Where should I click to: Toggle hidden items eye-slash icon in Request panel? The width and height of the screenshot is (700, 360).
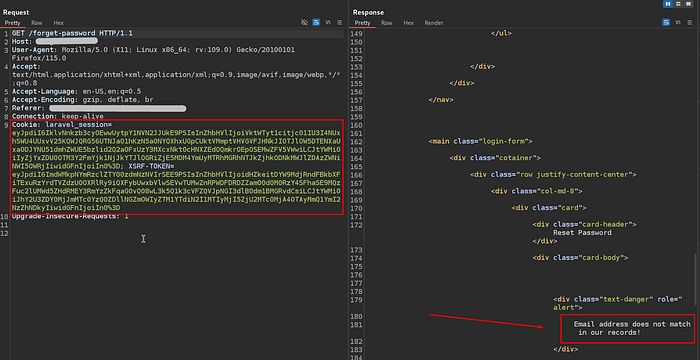[x=304, y=22]
